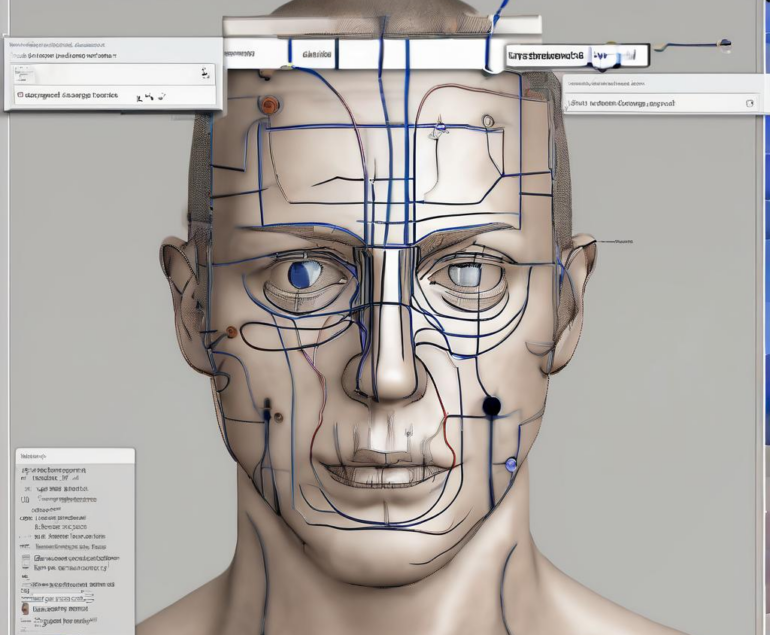Select the orange marker on left cheek

coord(232,331)
